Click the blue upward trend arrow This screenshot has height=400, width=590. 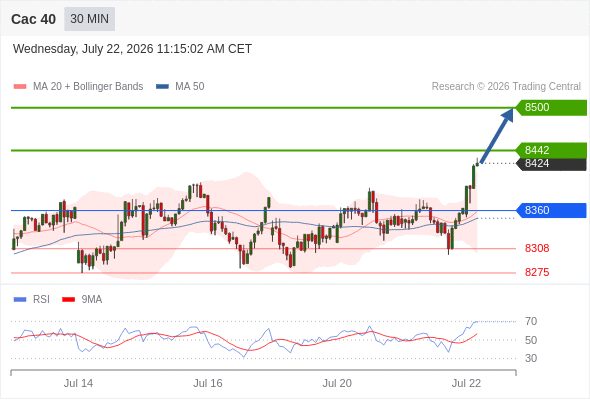click(x=497, y=136)
